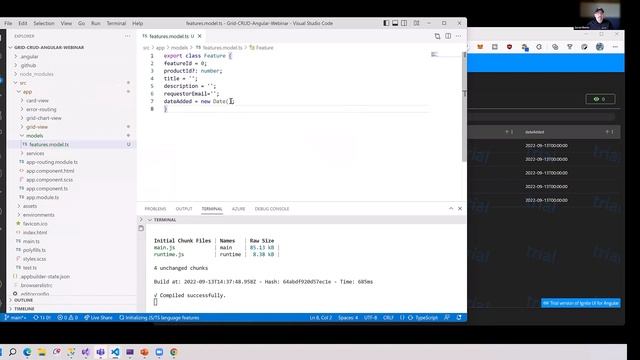Expand the services folder
The image size is (640, 360).
[35, 153]
